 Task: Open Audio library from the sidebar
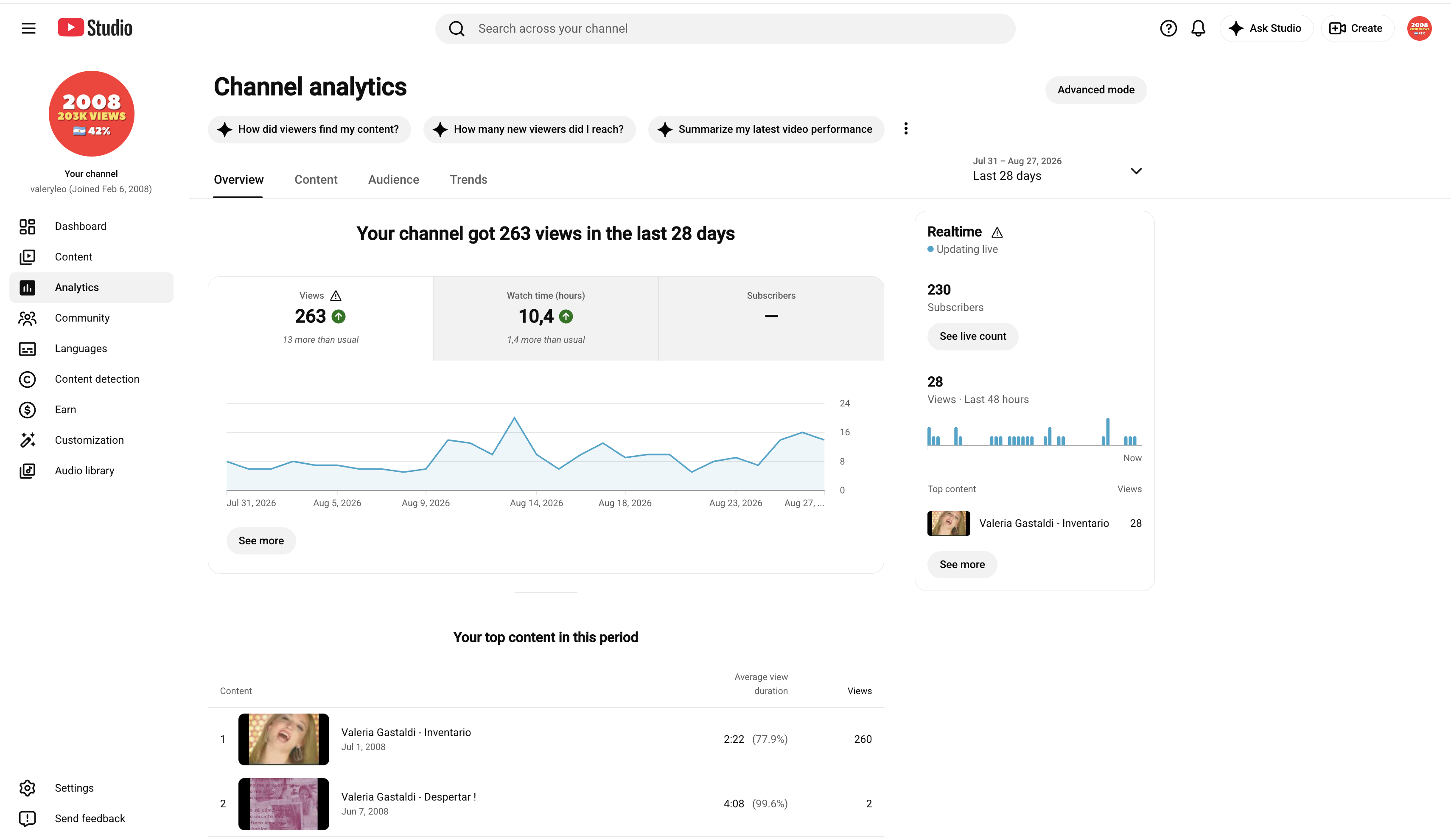point(91,470)
